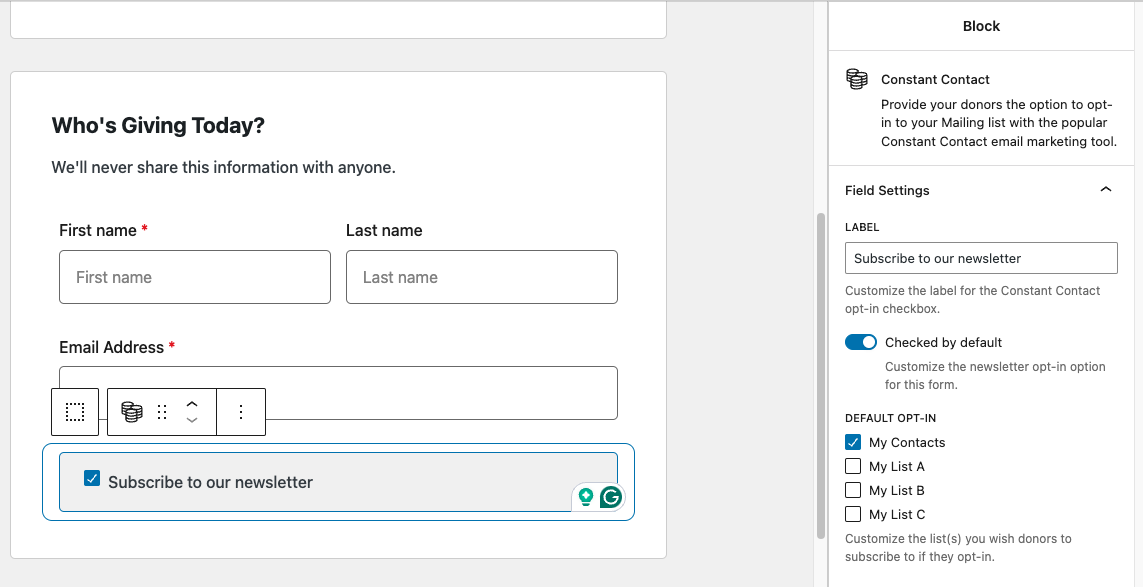Move the block up with the up arrow icon

point(191,404)
